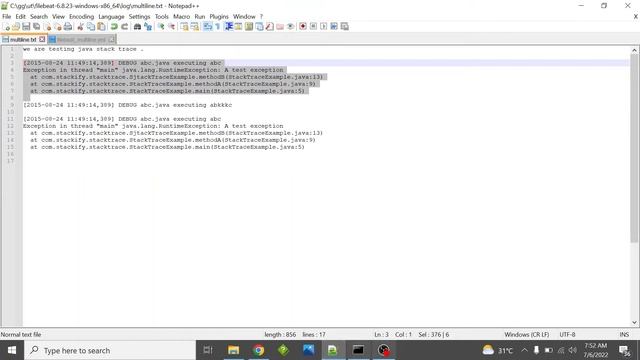Image resolution: width=640 pixels, height=360 pixels.
Task: Click the user defined language icon
Action: tap(238, 27)
